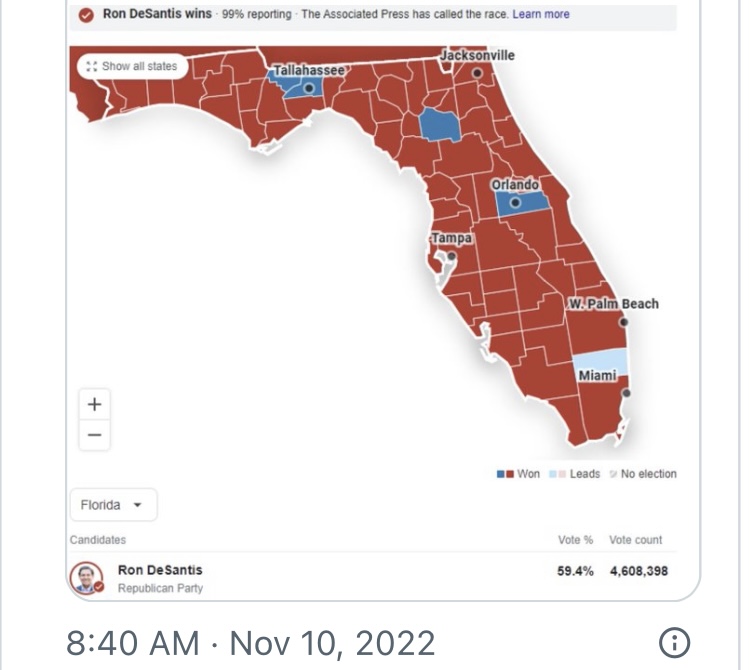Click the W. Palm Beach marker dot
Viewport: 750px width, 670px height.
[x=624, y=322]
